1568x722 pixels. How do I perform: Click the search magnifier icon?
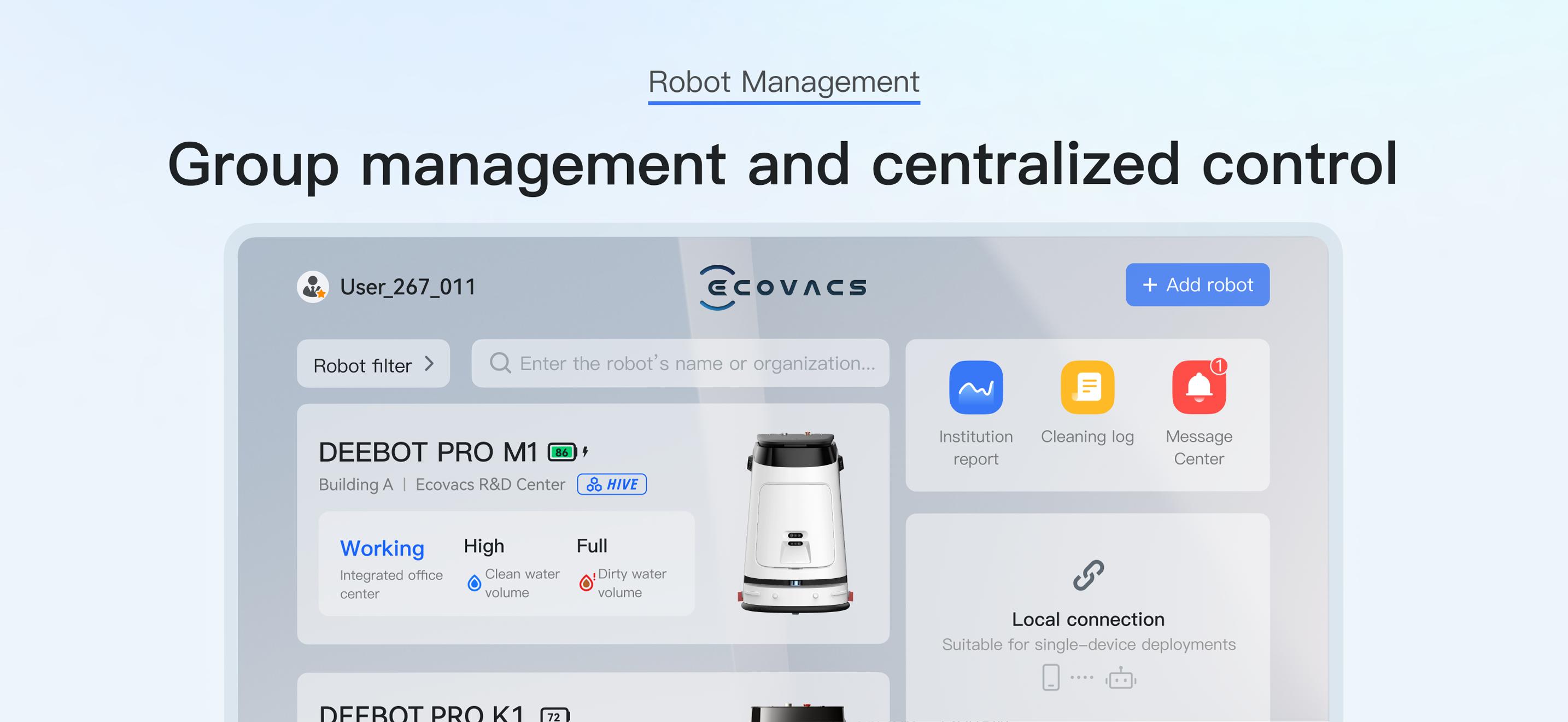(500, 363)
